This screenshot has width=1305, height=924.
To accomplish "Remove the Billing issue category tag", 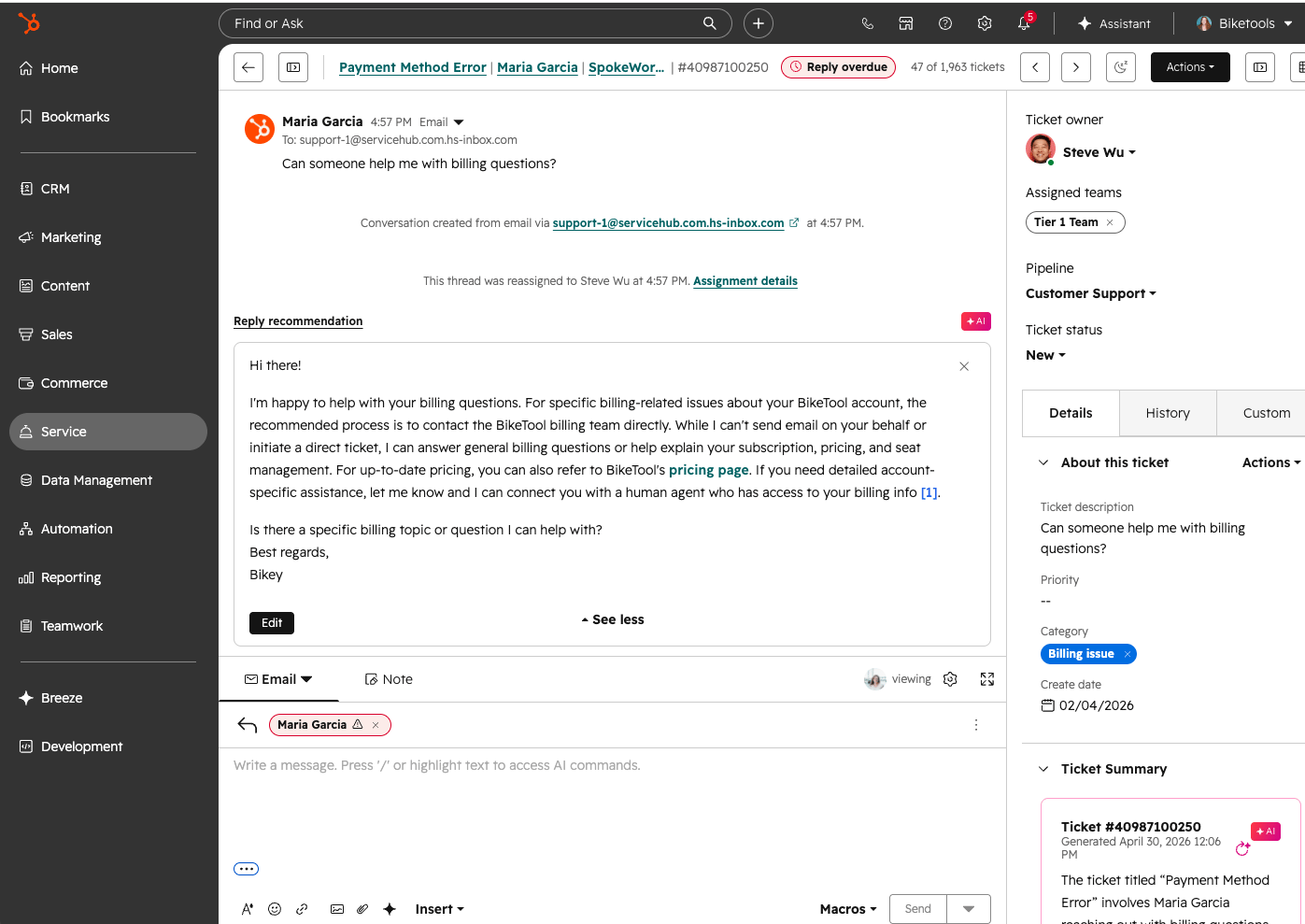I will coord(1128,654).
